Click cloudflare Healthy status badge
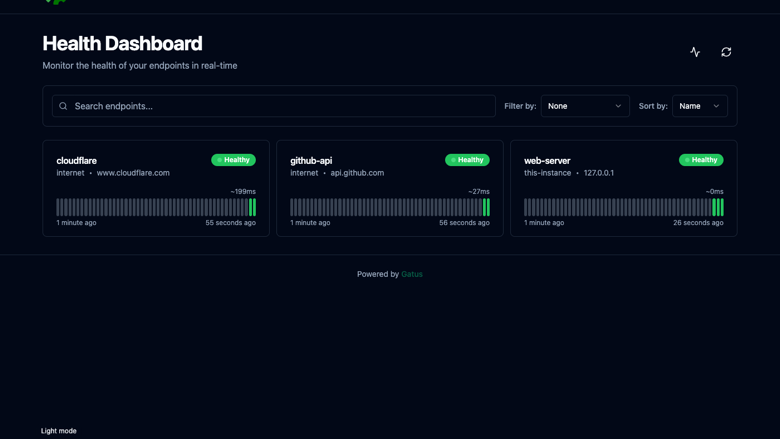 click(x=233, y=160)
